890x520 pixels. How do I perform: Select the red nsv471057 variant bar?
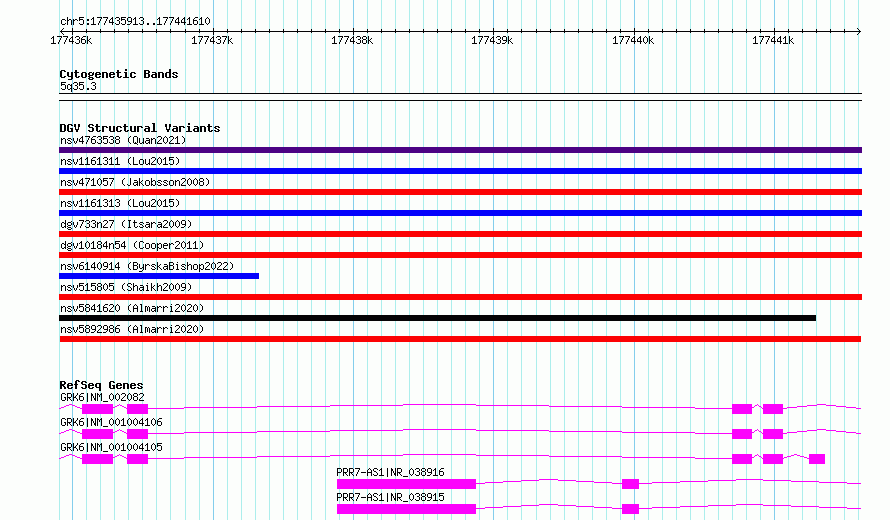[x=460, y=192]
